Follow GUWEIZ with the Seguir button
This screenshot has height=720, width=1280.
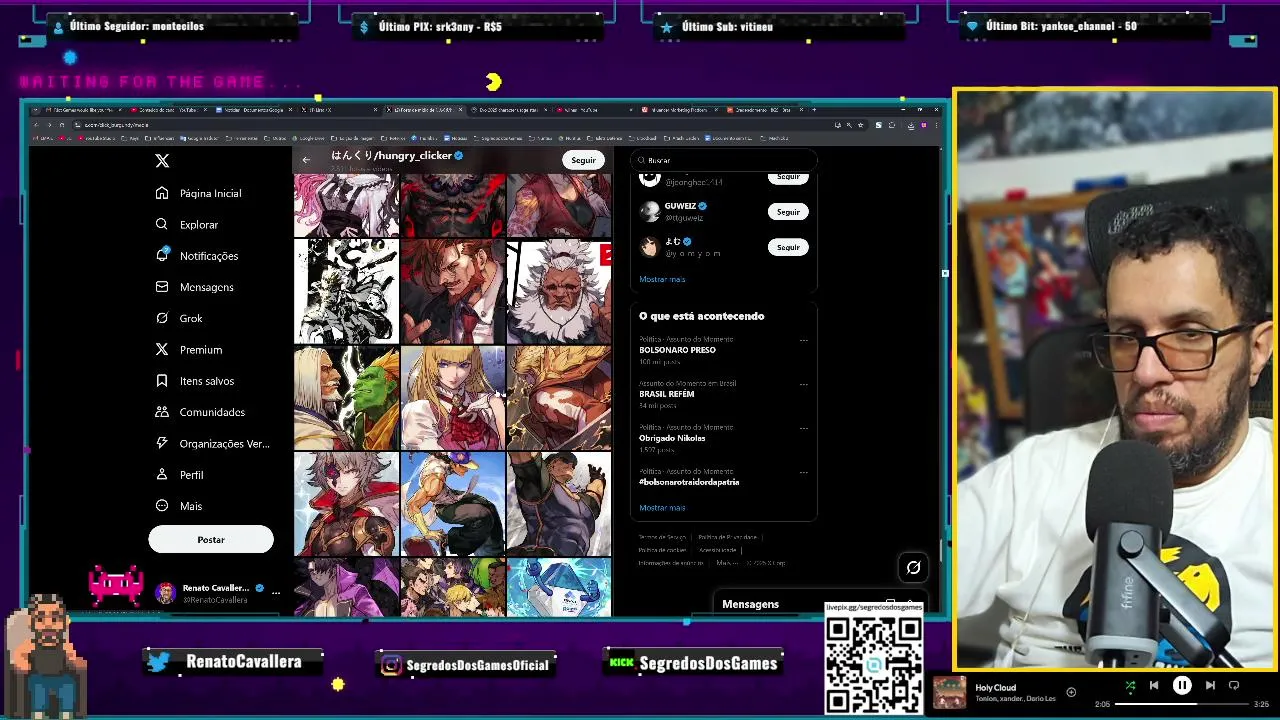[788, 212]
